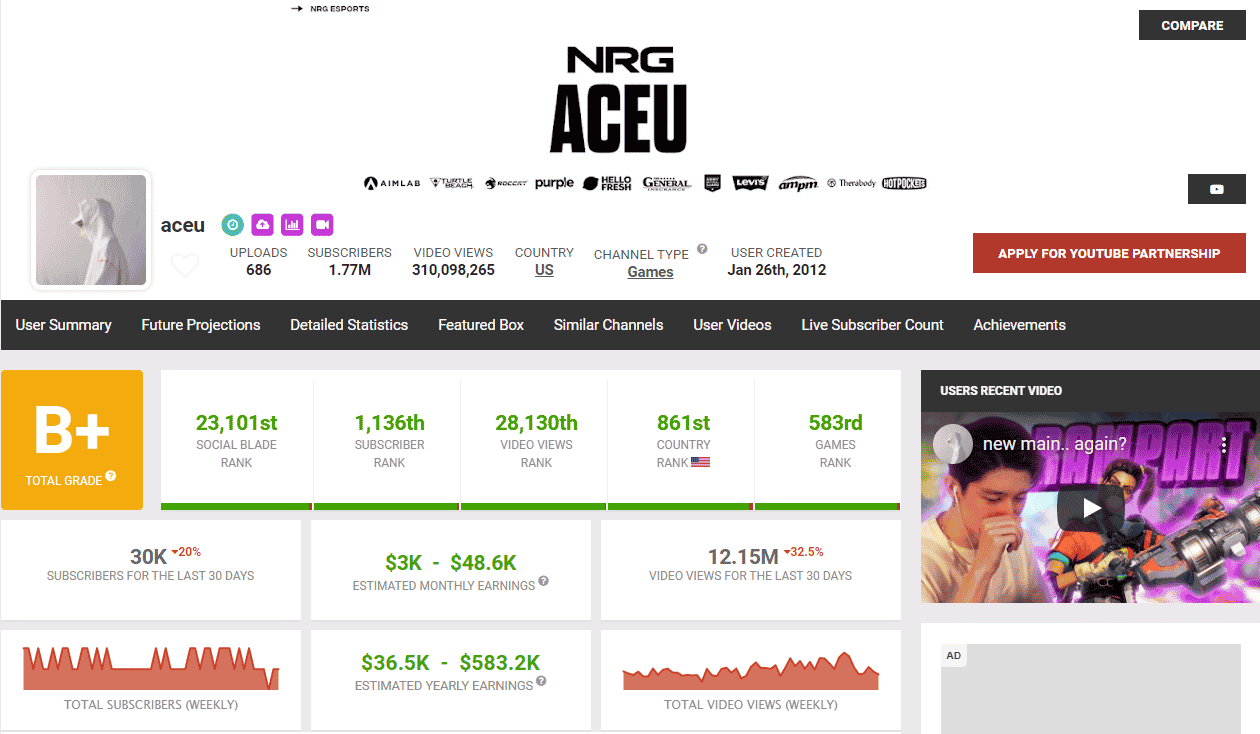1260x734 pixels.
Task: Open the Featured Box tab
Action: click(481, 325)
